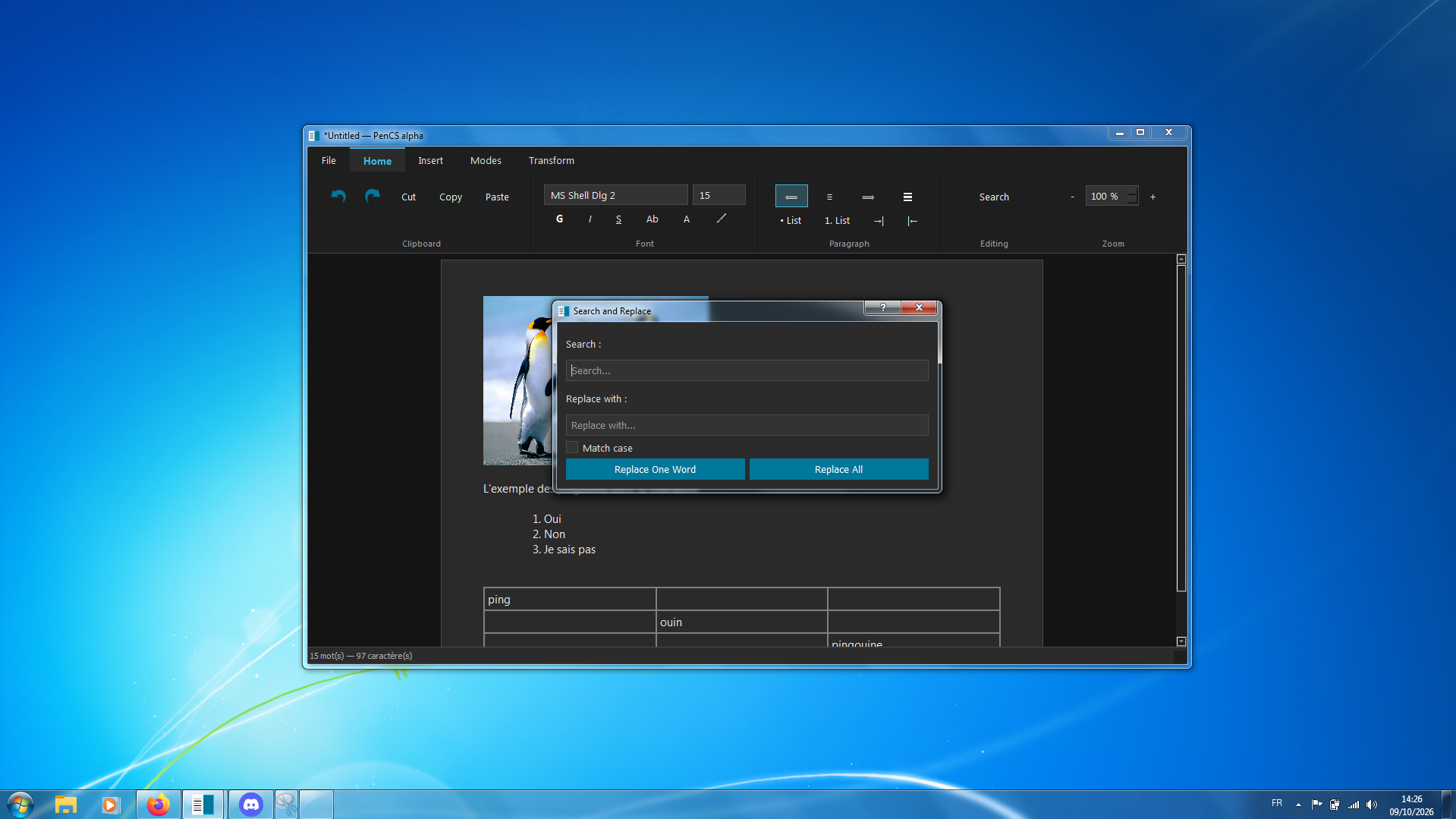
Task: Focus the Search... input field
Action: coord(747,370)
